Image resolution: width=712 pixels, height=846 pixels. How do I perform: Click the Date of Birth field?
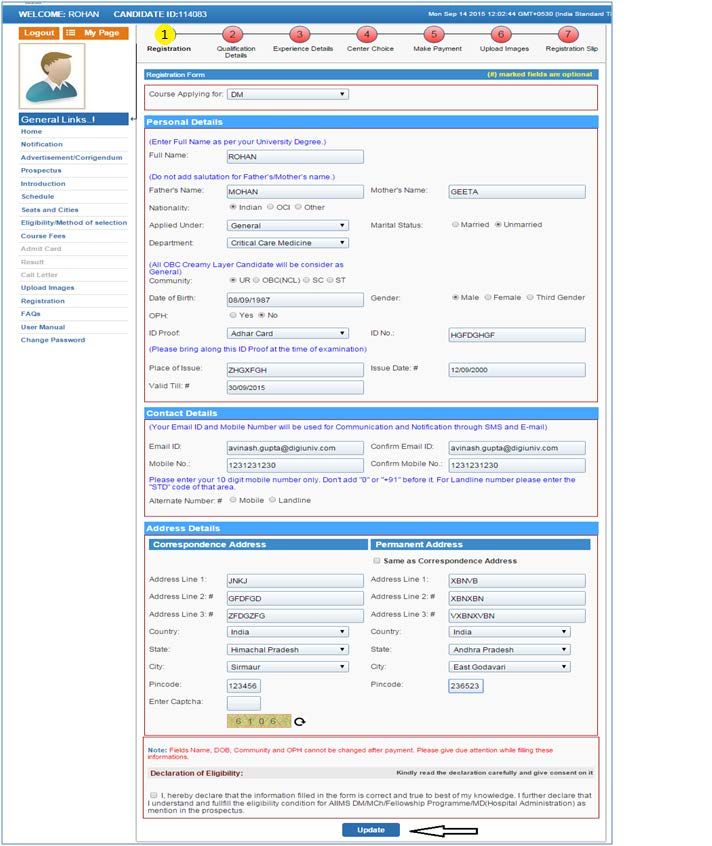(x=295, y=299)
